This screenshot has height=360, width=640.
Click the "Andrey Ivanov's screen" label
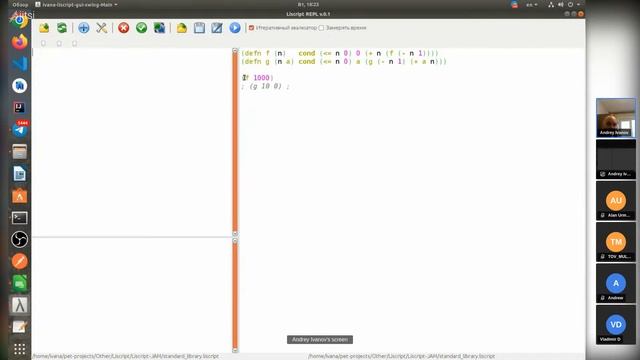(x=320, y=340)
